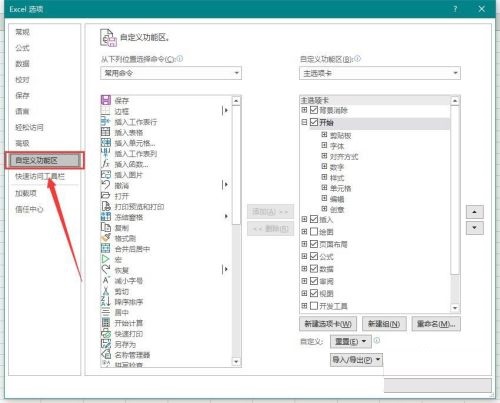
Task: Select the 保存 command icon in the command list
Action: (106, 100)
